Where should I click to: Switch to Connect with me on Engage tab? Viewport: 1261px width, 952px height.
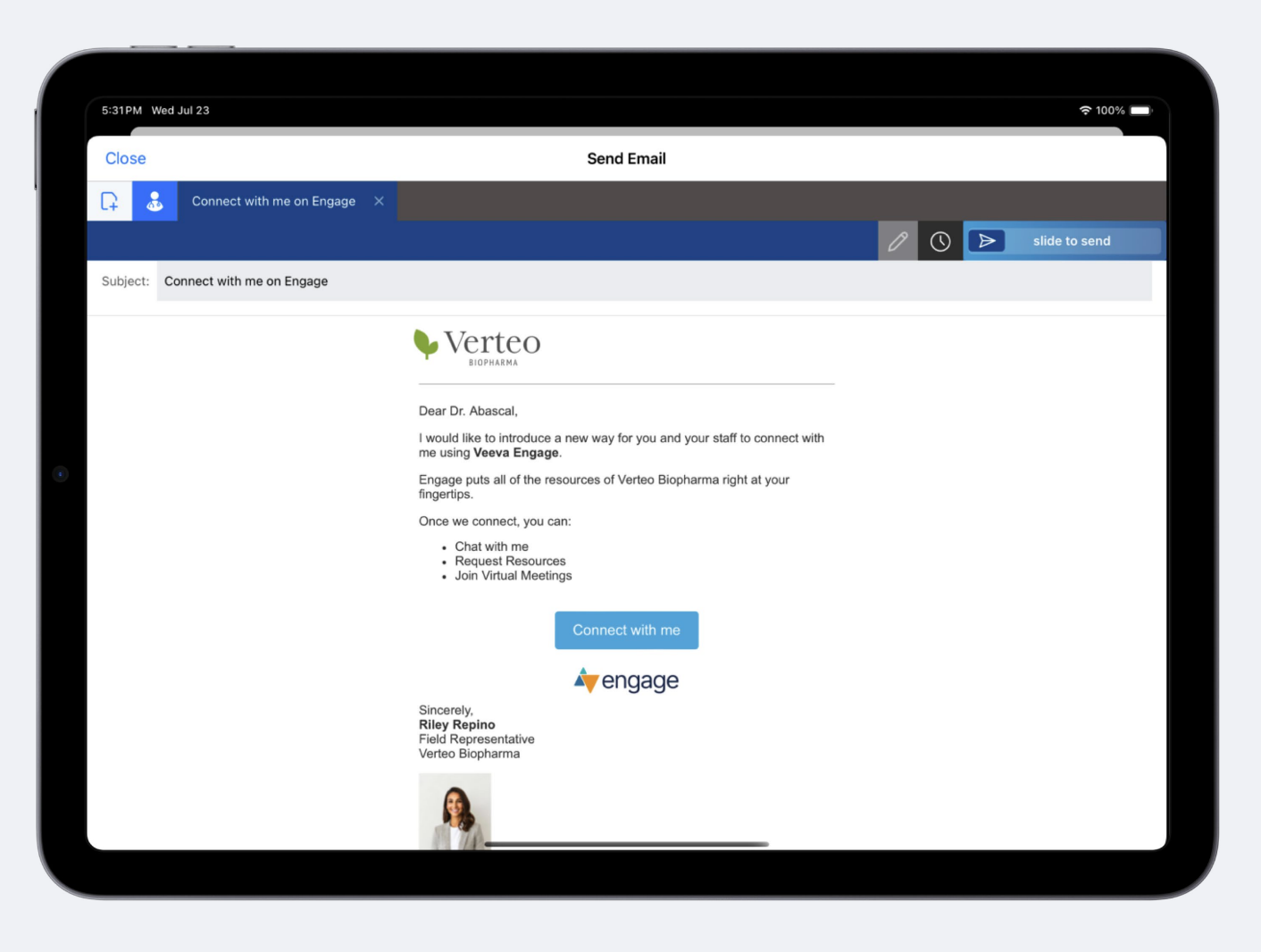coord(273,201)
